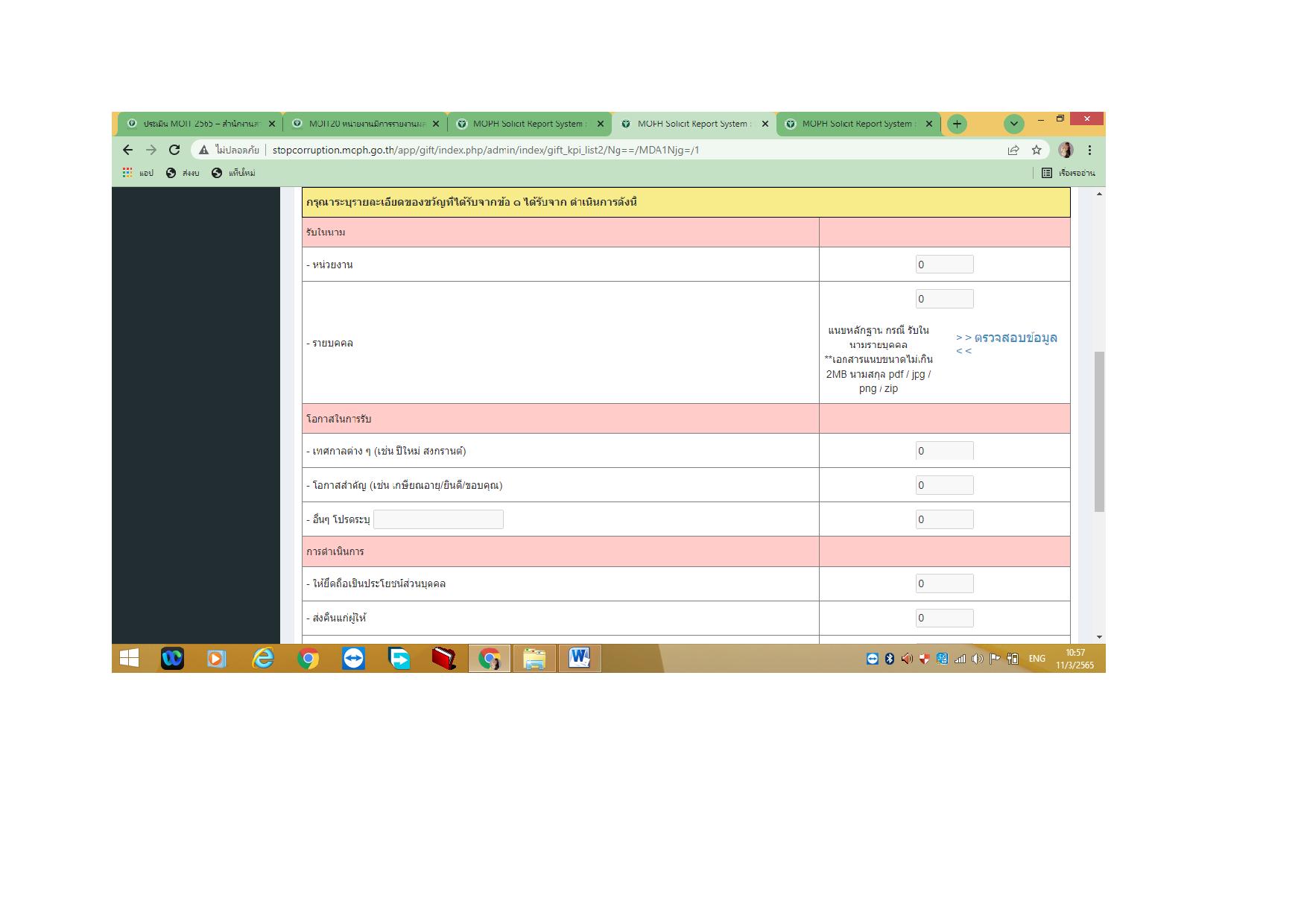Open the Chrome profile avatar
The image size is (1307, 924).
click(x=1066, y=150)
